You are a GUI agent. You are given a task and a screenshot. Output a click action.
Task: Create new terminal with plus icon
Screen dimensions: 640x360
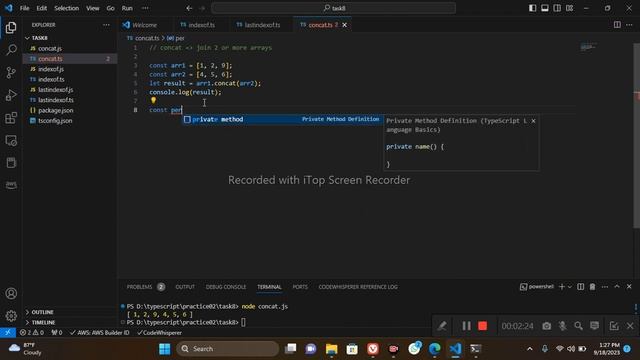[562, 287]
